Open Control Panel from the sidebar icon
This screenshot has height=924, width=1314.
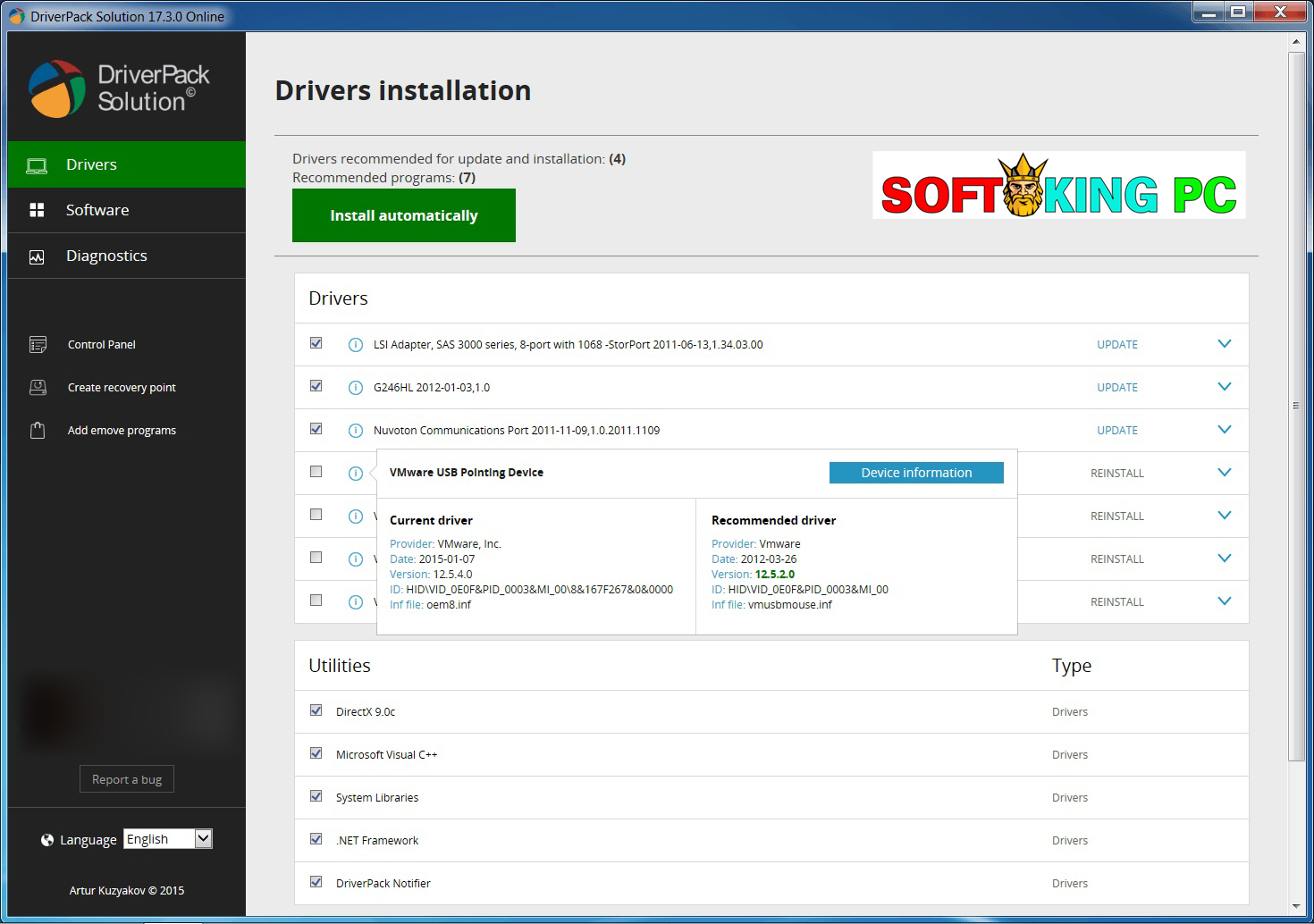[38, 345]
